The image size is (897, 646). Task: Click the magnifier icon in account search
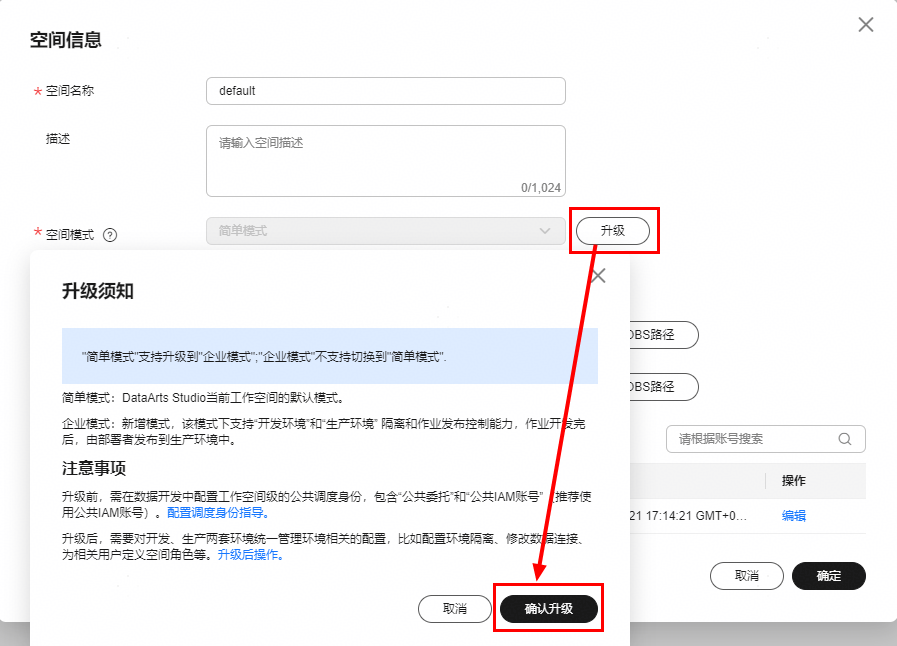coord(845,439)
